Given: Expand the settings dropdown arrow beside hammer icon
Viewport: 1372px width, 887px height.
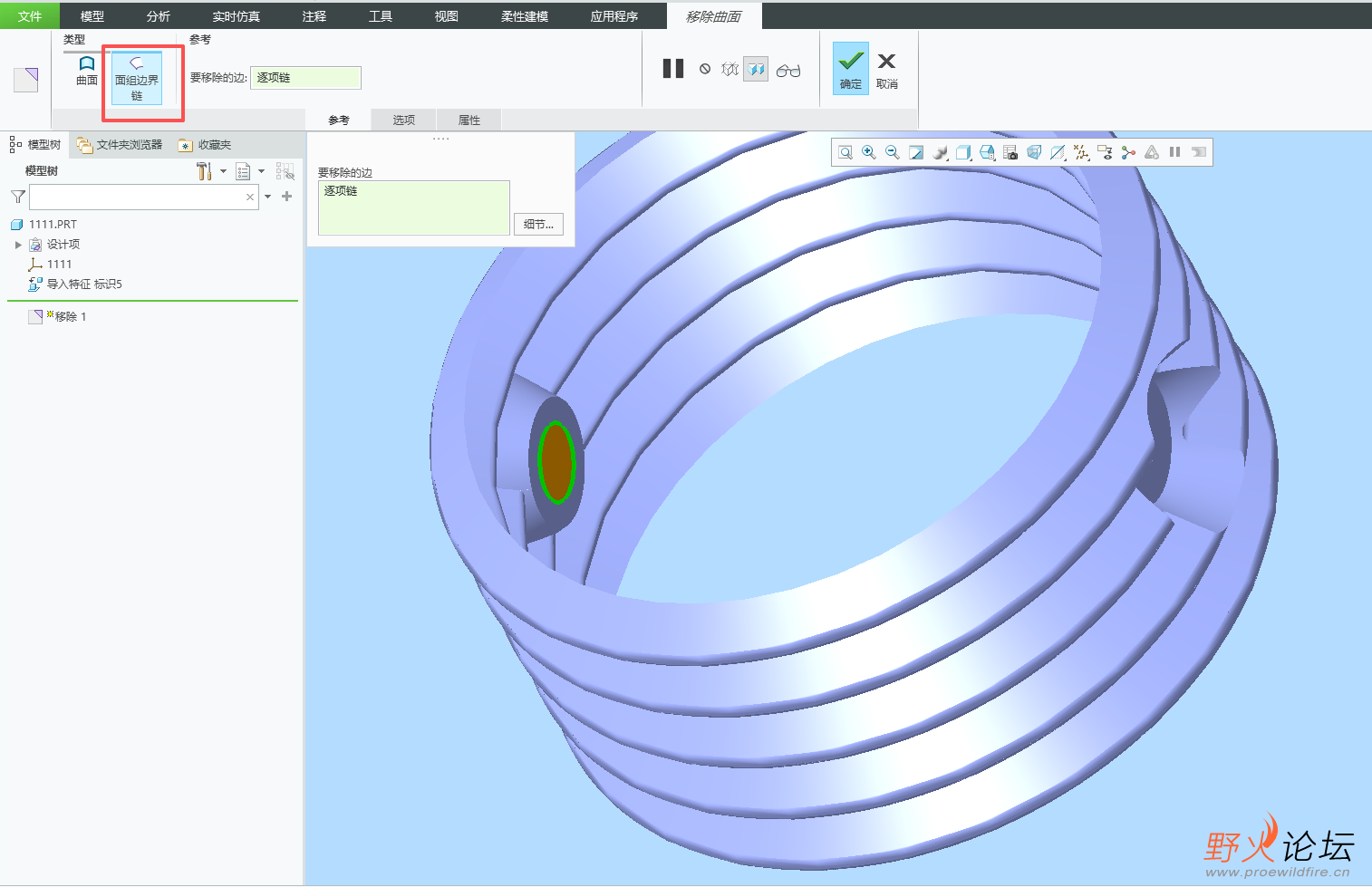Looking at the screenshot, I should 224,171.
